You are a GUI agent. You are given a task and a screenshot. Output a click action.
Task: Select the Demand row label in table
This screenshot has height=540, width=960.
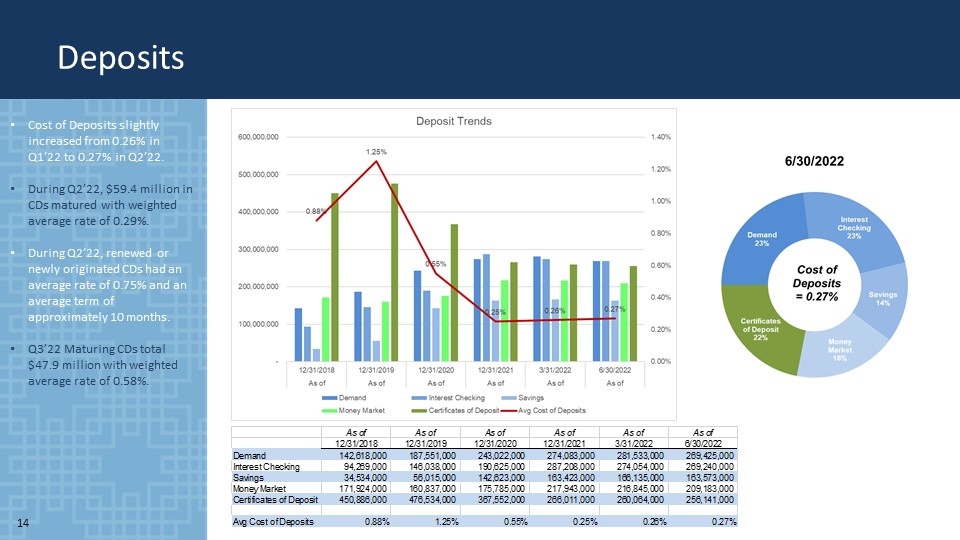point(249,454)
